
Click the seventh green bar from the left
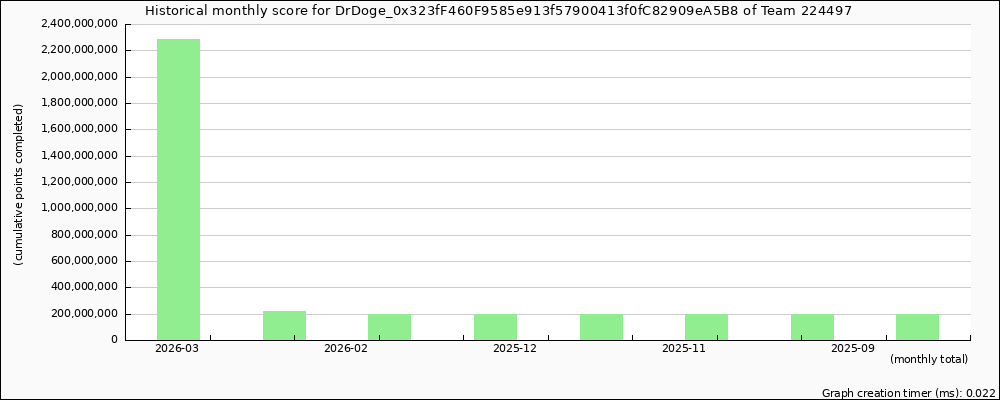812,327
